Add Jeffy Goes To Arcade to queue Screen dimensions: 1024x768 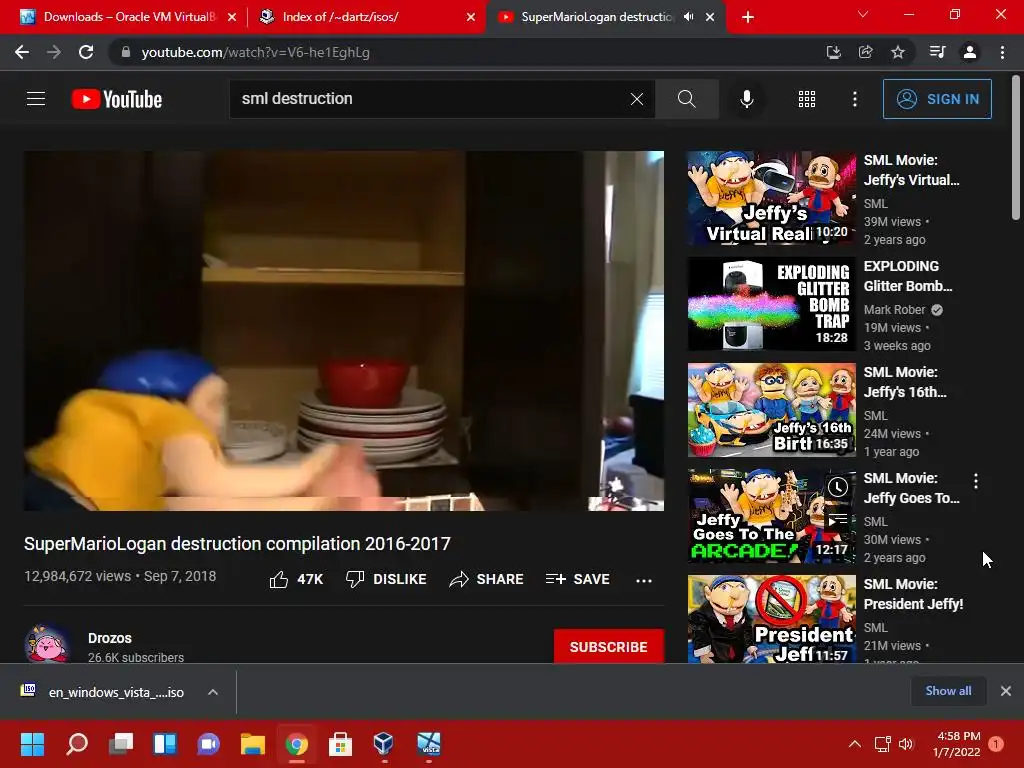[838, 520]
